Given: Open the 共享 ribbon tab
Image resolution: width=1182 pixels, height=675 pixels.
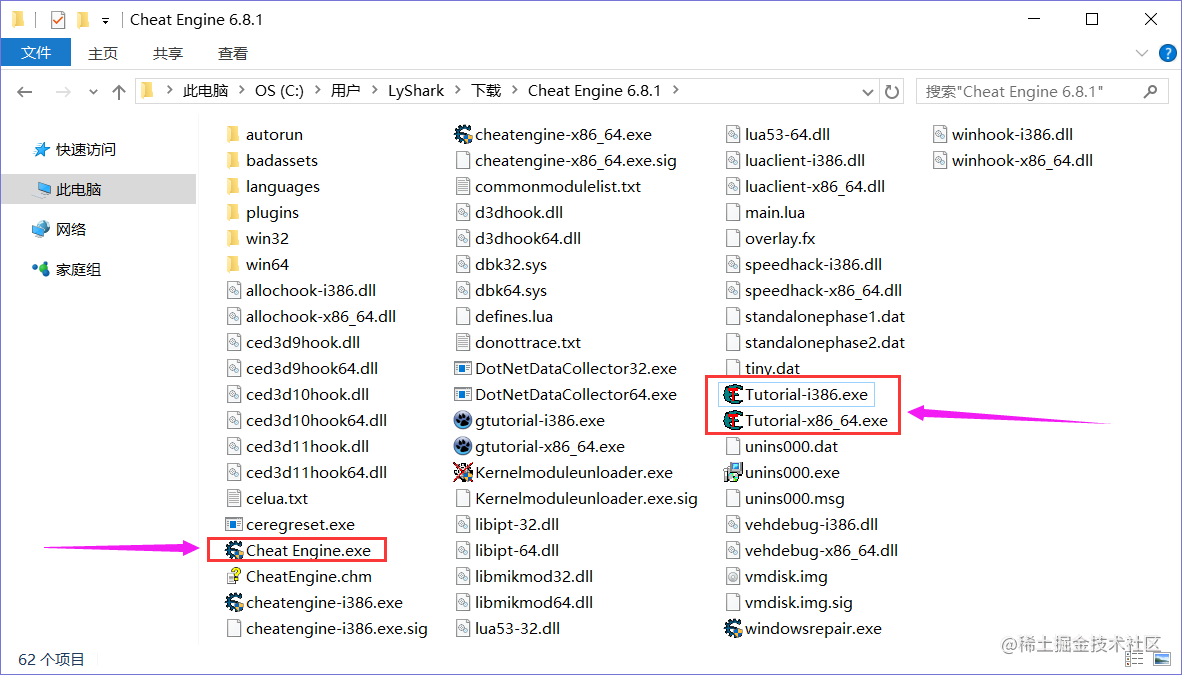Looking at the screenshot, I should [168, 54].
